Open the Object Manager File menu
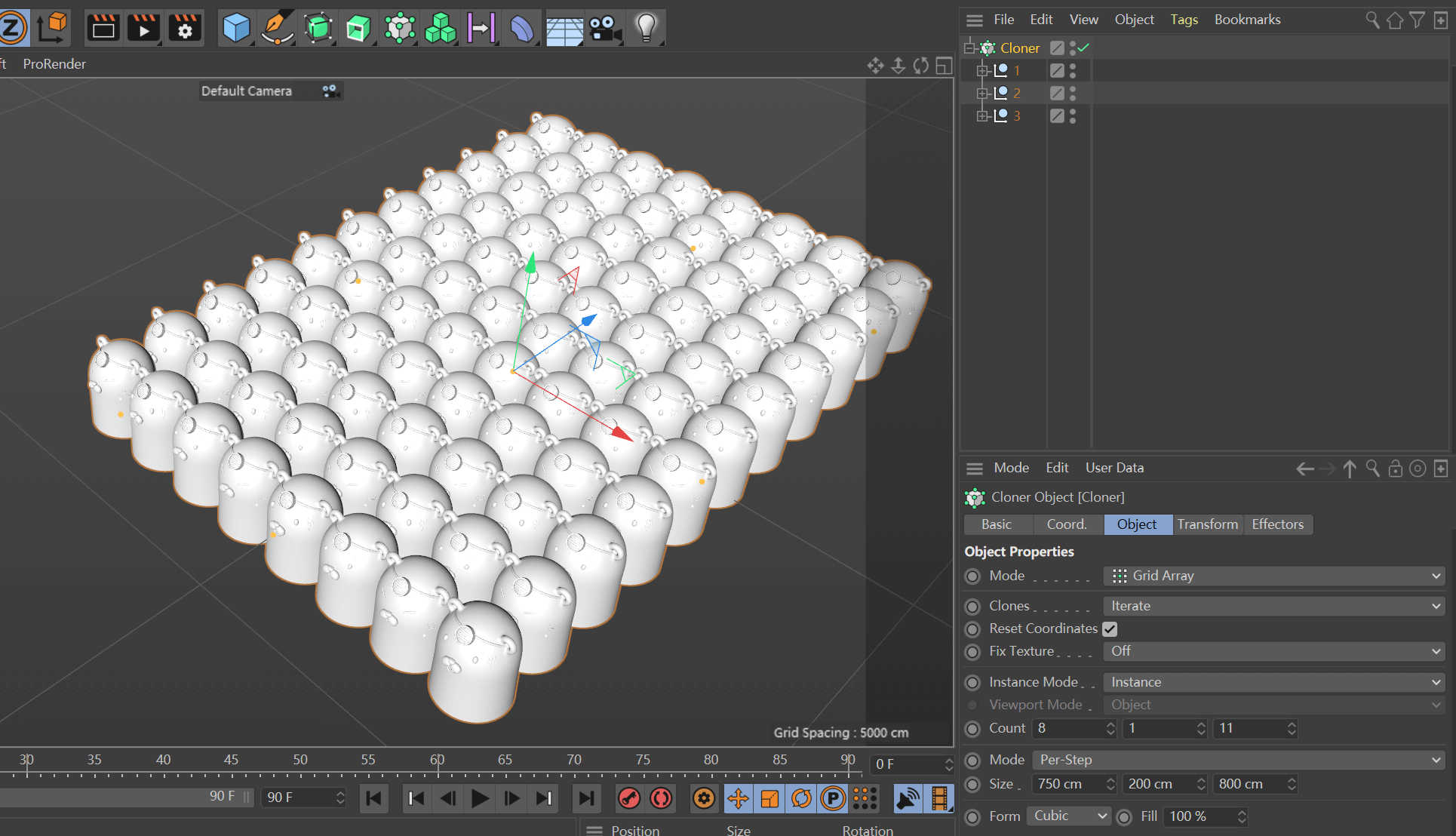This screenshot has height=836, width=1456. [x=1003, y=20]
